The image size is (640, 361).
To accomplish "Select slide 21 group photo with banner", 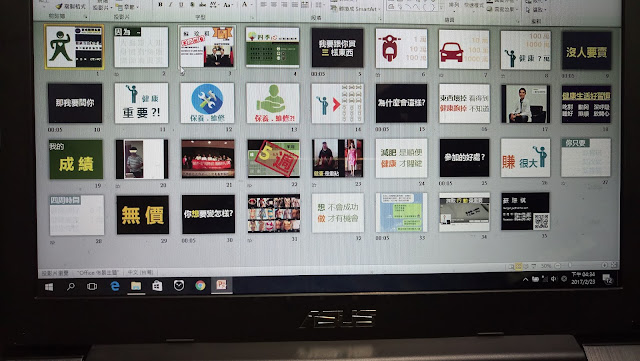I will pyautogui.click(x=208, y=159).
